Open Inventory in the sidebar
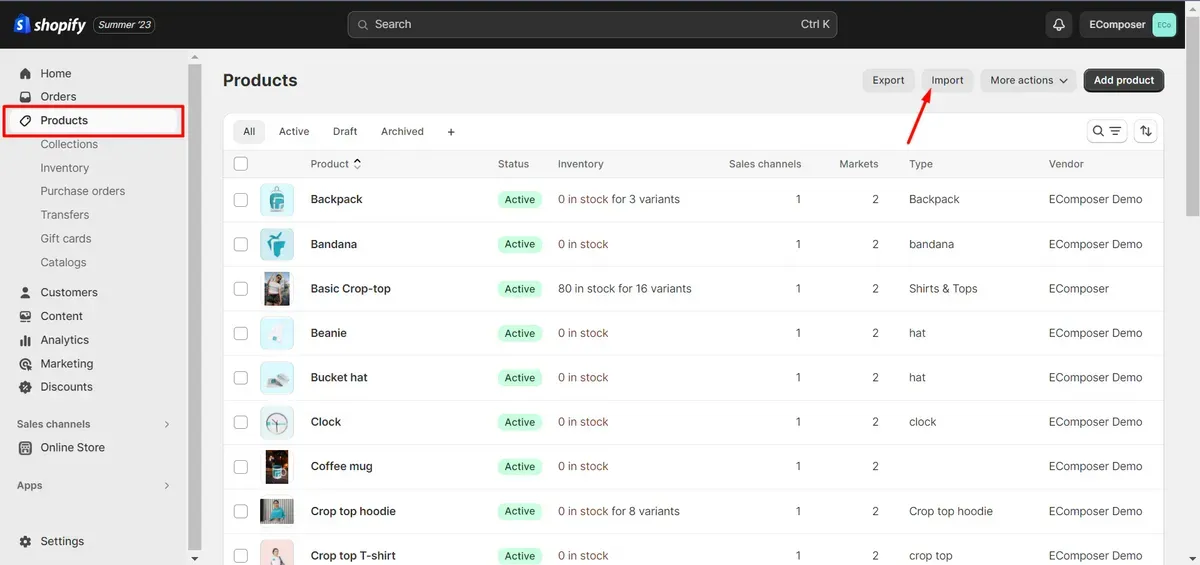 point(65,168)
